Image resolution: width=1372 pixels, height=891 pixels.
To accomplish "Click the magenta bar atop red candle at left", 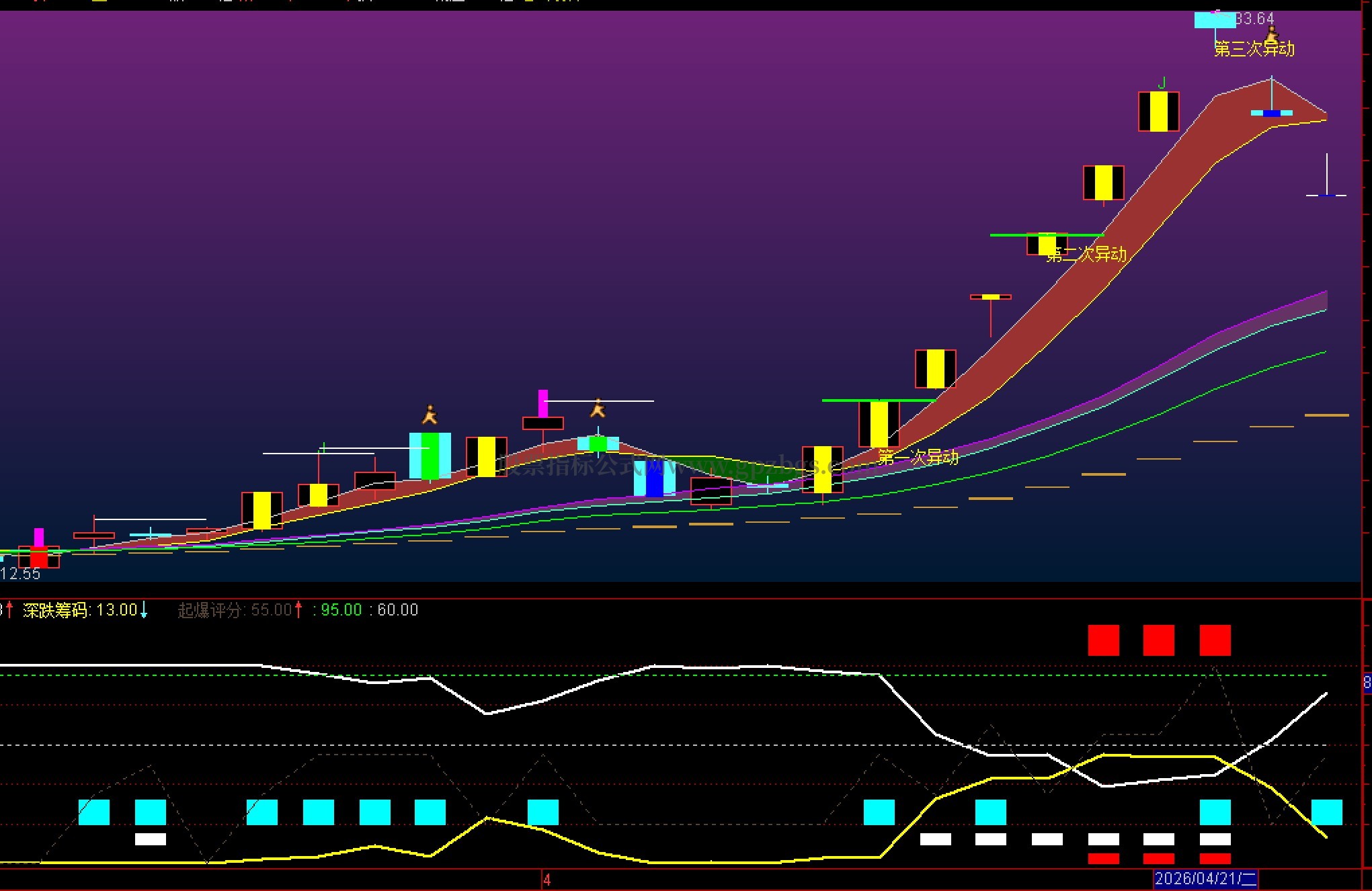I will (x=39, y=538).
